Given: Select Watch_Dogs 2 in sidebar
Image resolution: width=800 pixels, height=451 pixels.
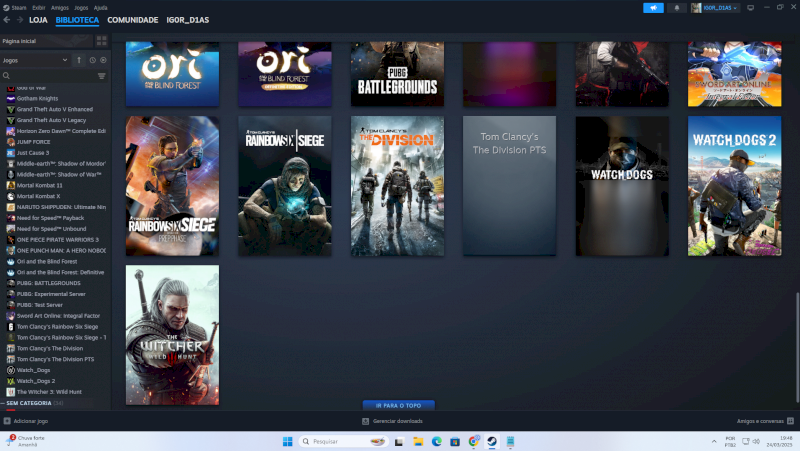Looking at the screenshot, I should [x=56, y=381].
